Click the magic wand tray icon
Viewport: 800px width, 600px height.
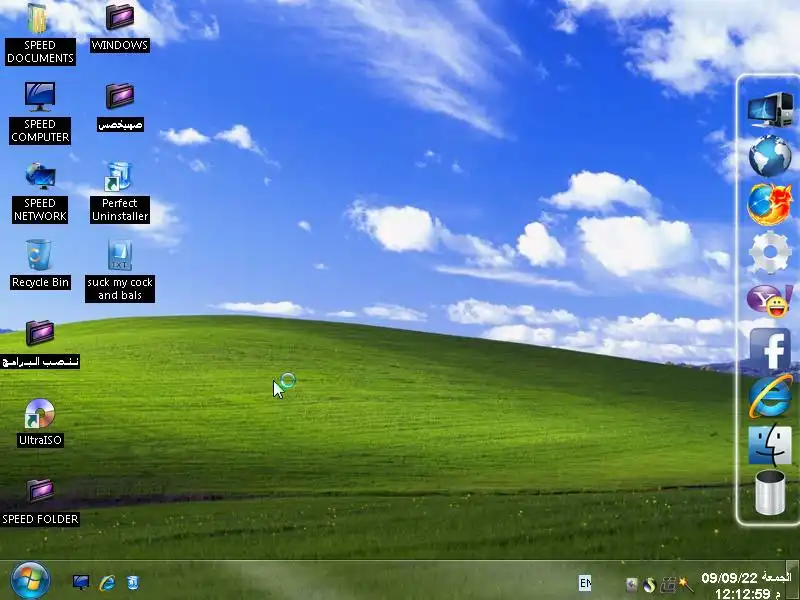[686, 584]
